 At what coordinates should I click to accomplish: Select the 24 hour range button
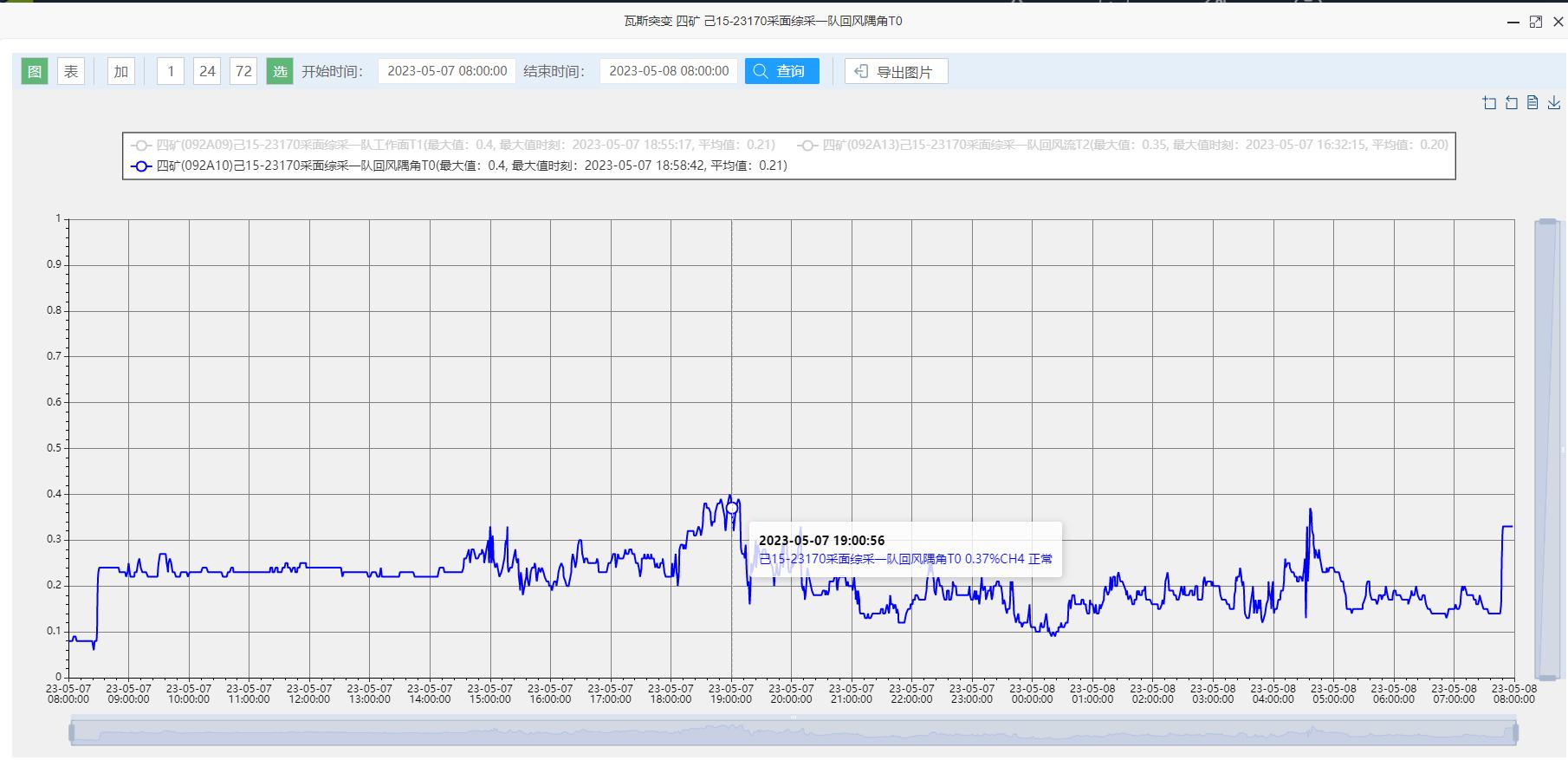pos(207,71)
